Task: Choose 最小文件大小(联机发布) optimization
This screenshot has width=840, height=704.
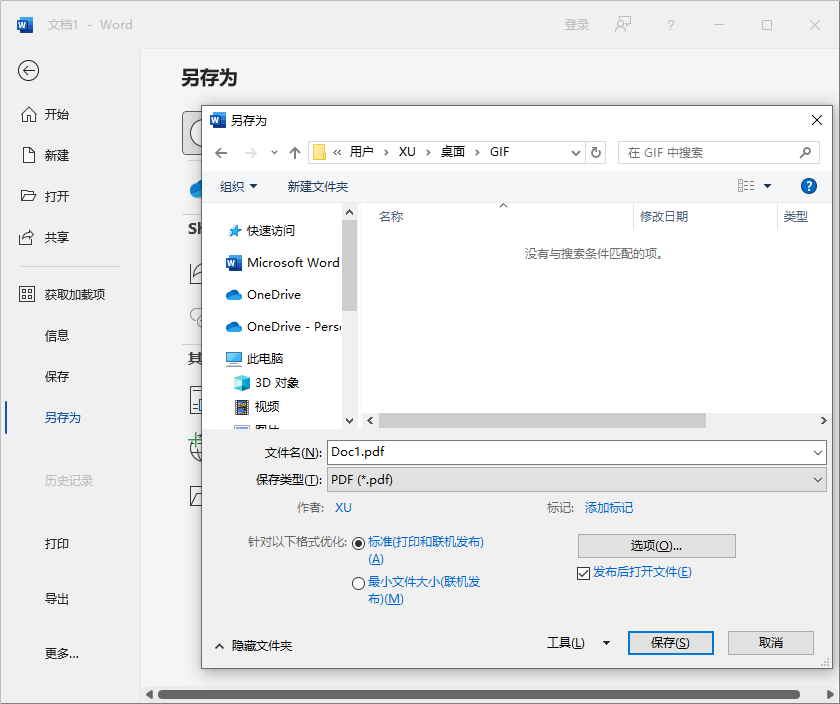Action: coord(358,582)
